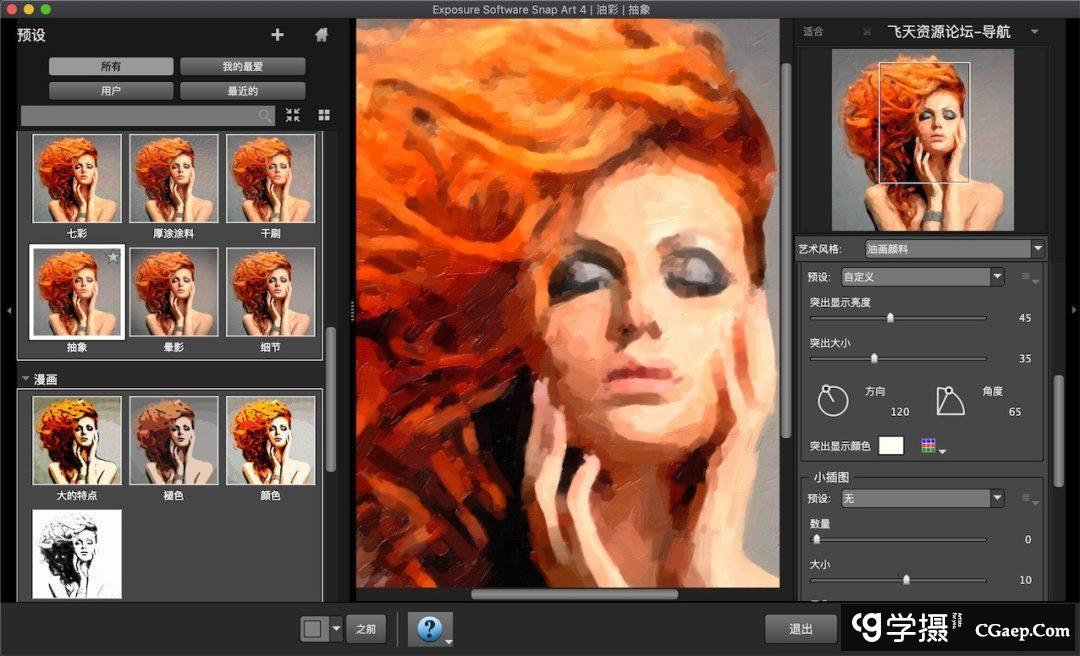The image size is (1080, 656).
Task: Collapse the 漫画 preset category
Action: pyautogui.click(x=25, y=379)
